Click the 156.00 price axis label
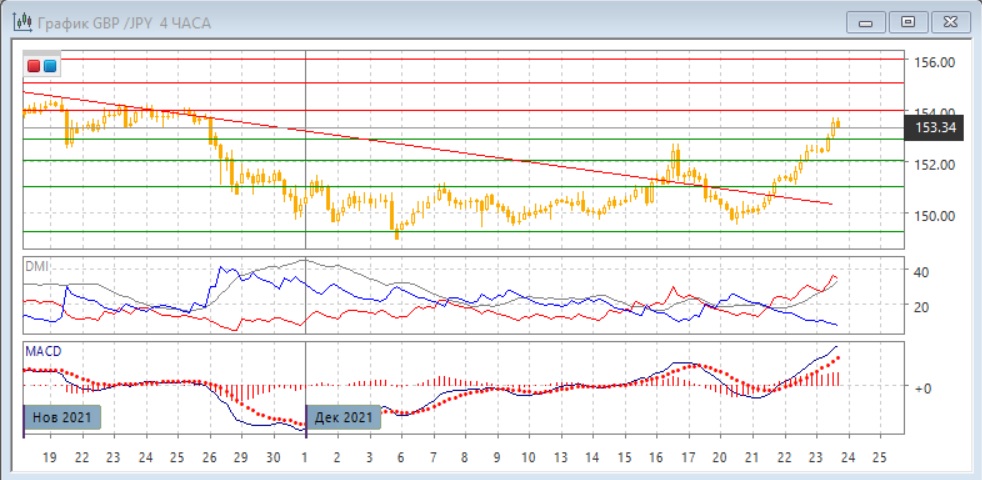Screen dimensions: 982x480 coord(937,62)
